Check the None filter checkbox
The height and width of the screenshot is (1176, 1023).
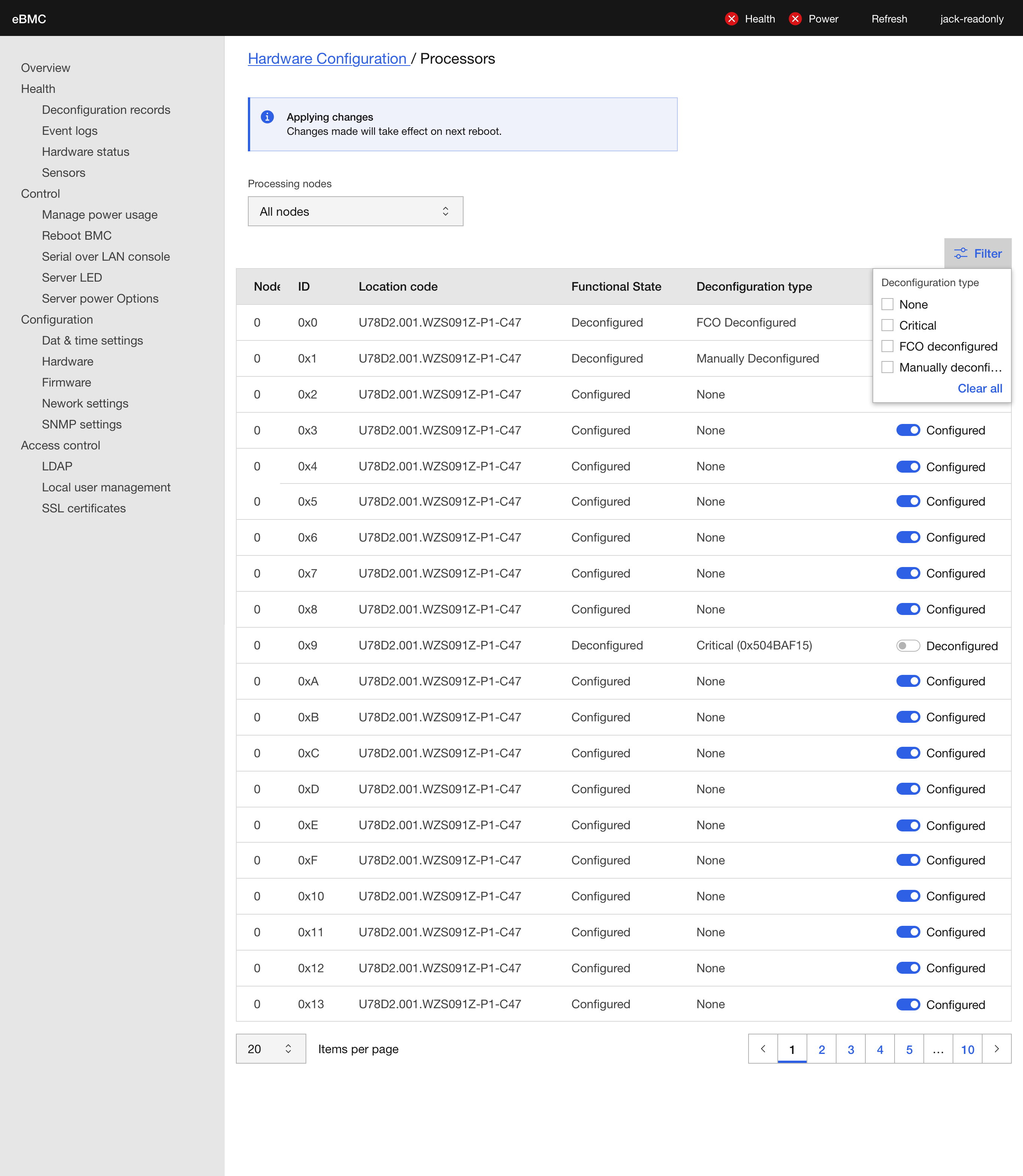coord(888,304)
